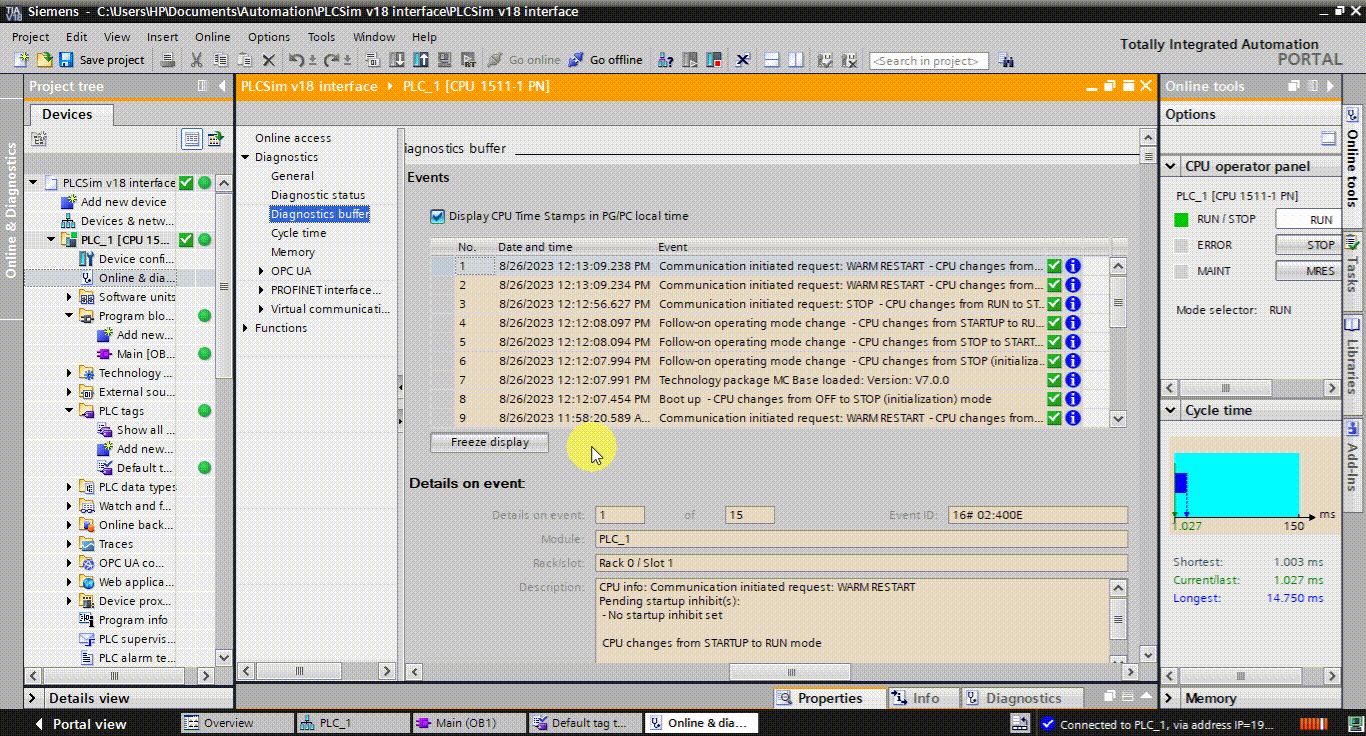Click the Save project icon
1366x736 pixels.
tap(65, 60)
